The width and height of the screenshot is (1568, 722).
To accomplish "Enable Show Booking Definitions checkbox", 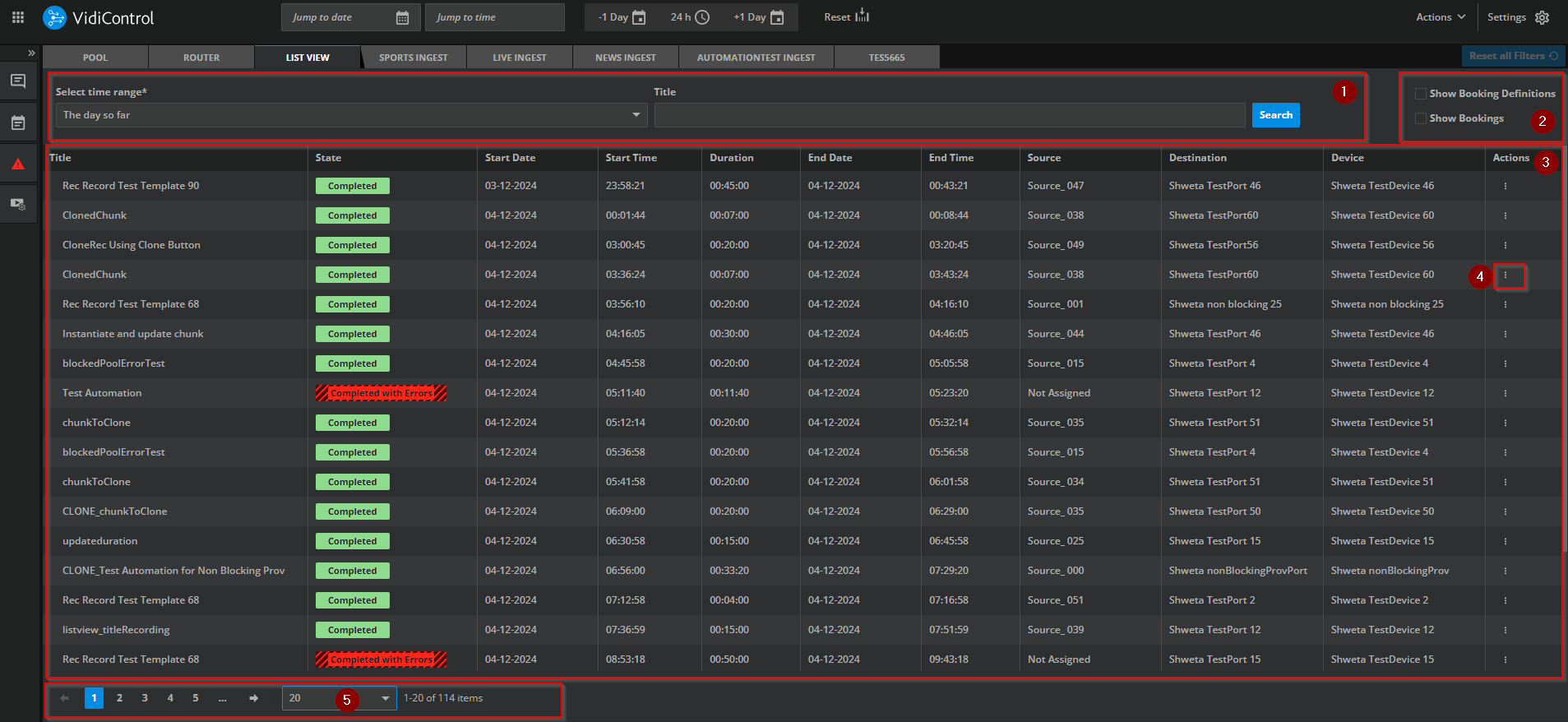I will (x=1420, y=94).
